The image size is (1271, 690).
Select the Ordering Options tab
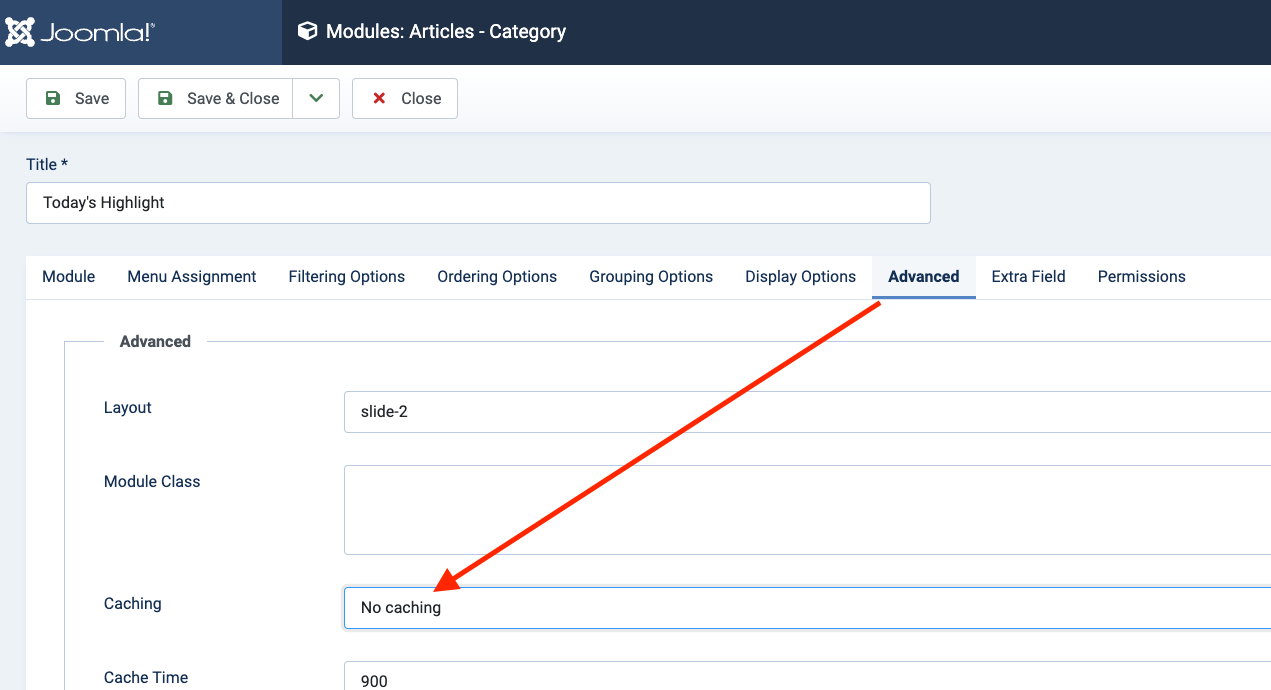pyautogui.click(x=497, y=277)
